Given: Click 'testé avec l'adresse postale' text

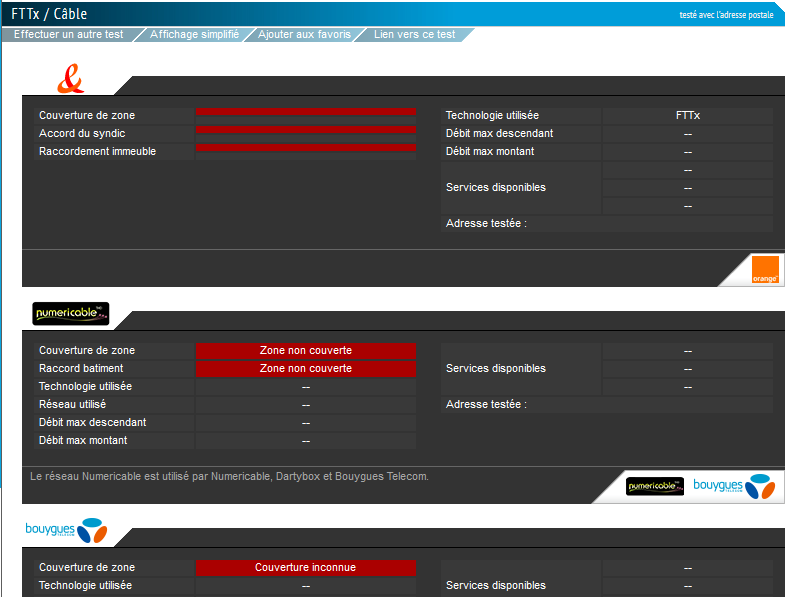Looking at the screenshot, I should [726, 15].
